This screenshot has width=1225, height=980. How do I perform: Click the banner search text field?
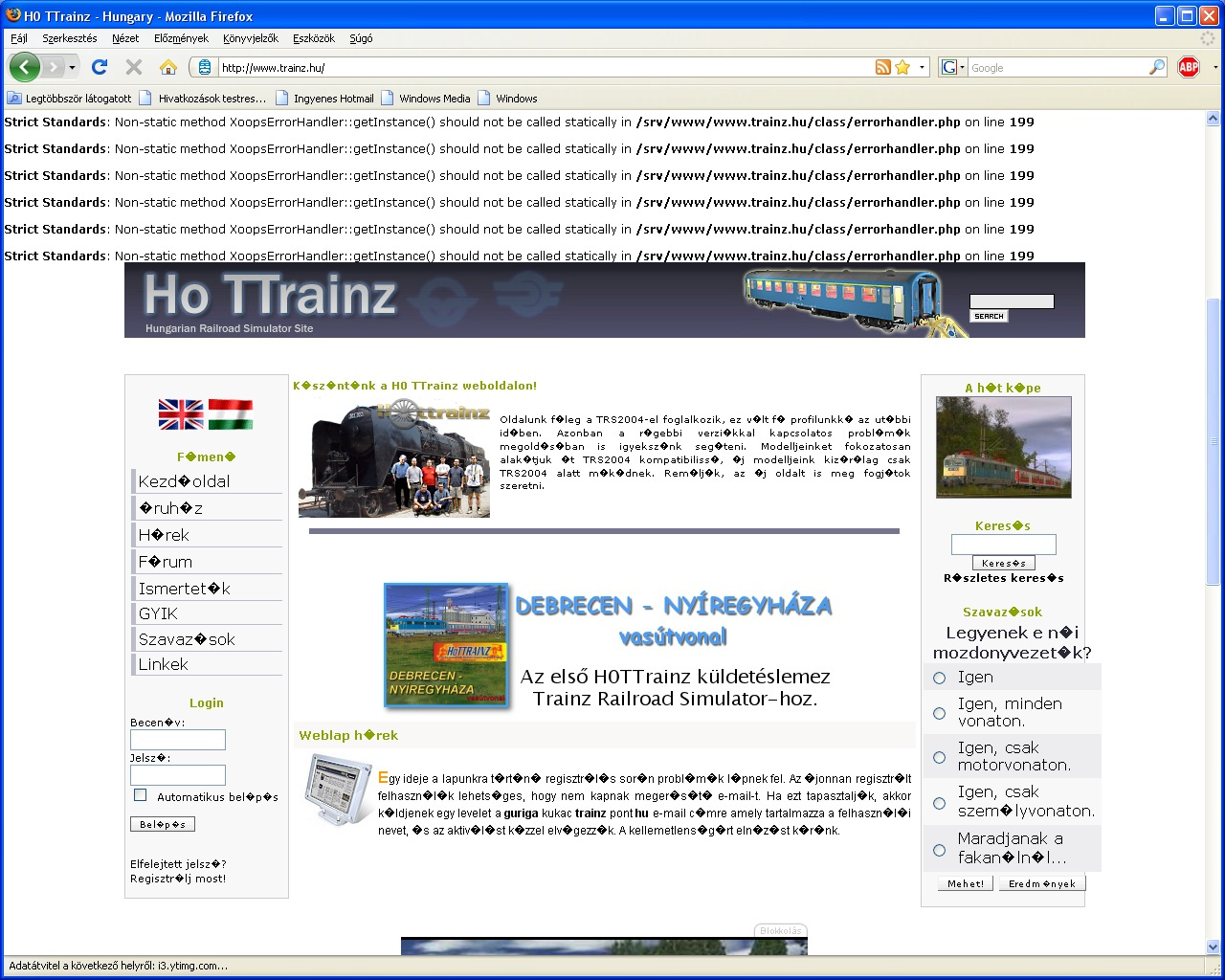[1012, 301]
